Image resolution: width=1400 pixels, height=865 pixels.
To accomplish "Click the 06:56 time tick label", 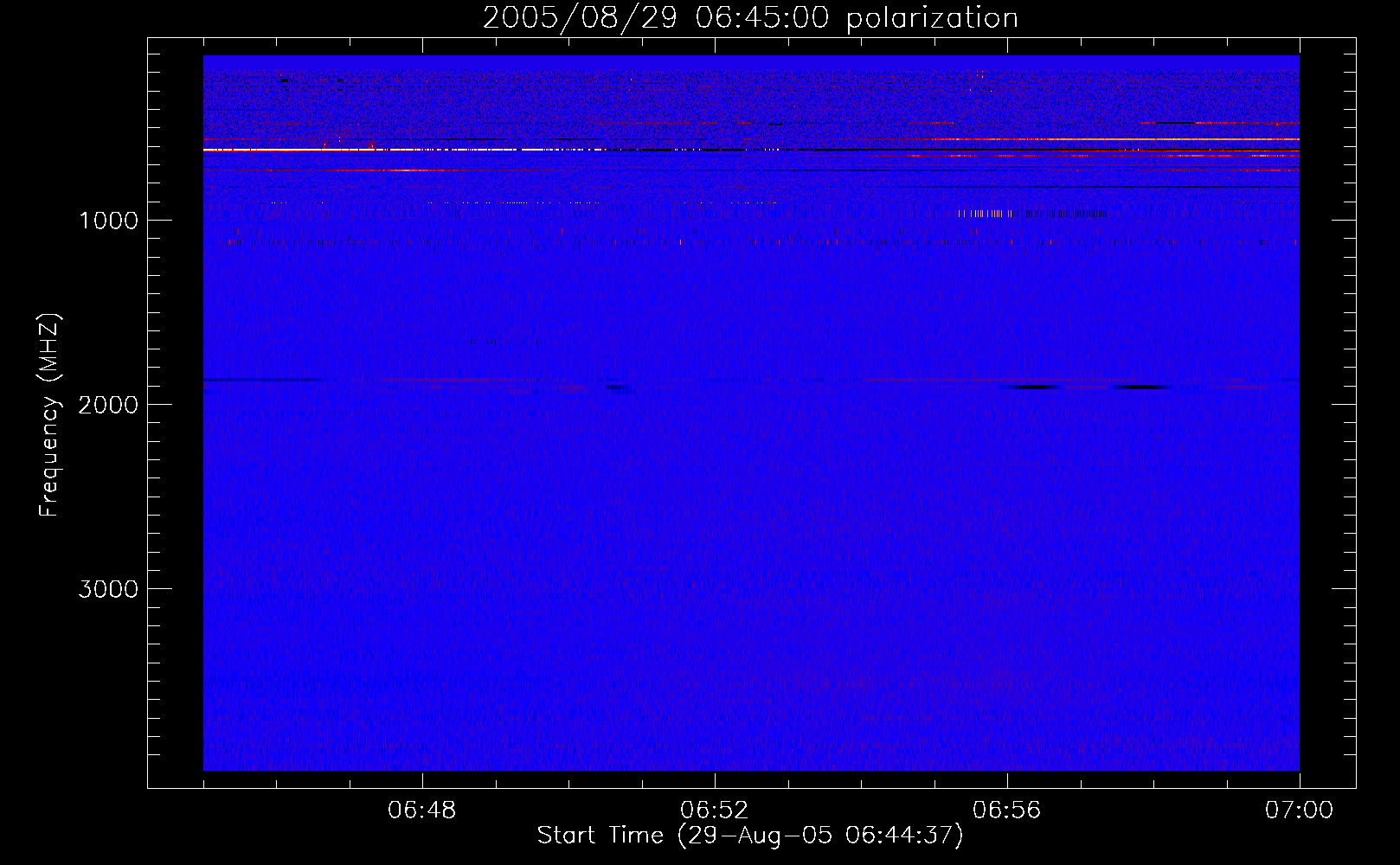I will [1007, 811].
